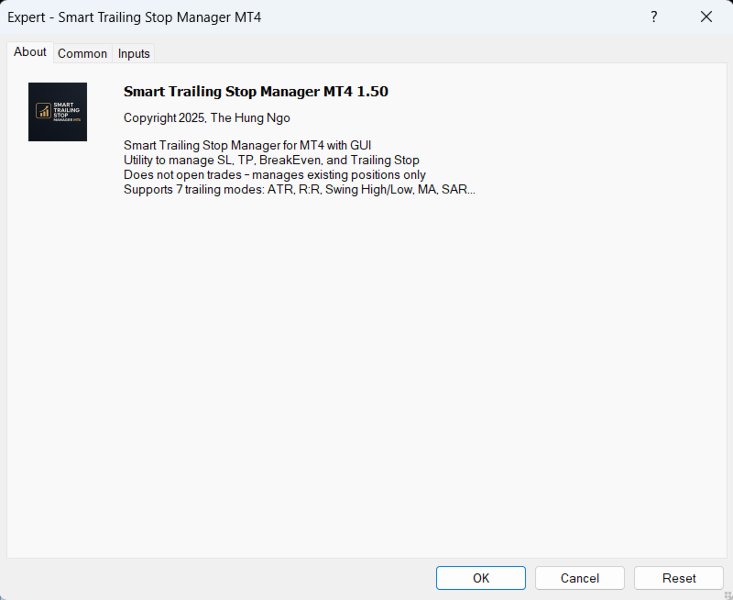The image size is (733, 600).
Task: Click the 'Supports 7 trailing modes' line
Action: 299,189
